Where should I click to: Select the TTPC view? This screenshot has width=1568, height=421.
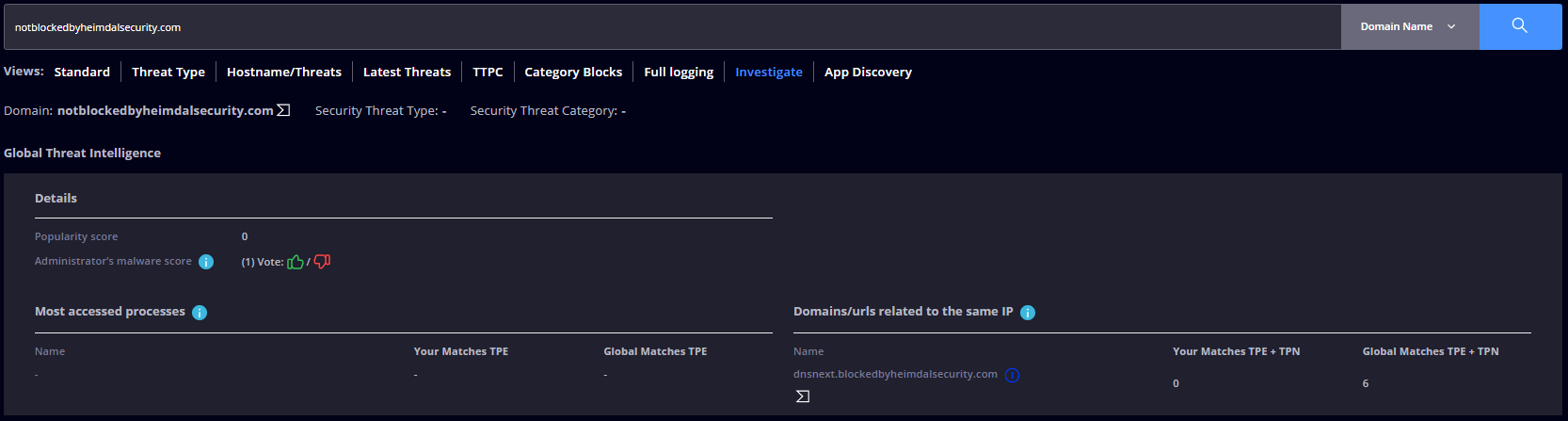pos(488,72)
